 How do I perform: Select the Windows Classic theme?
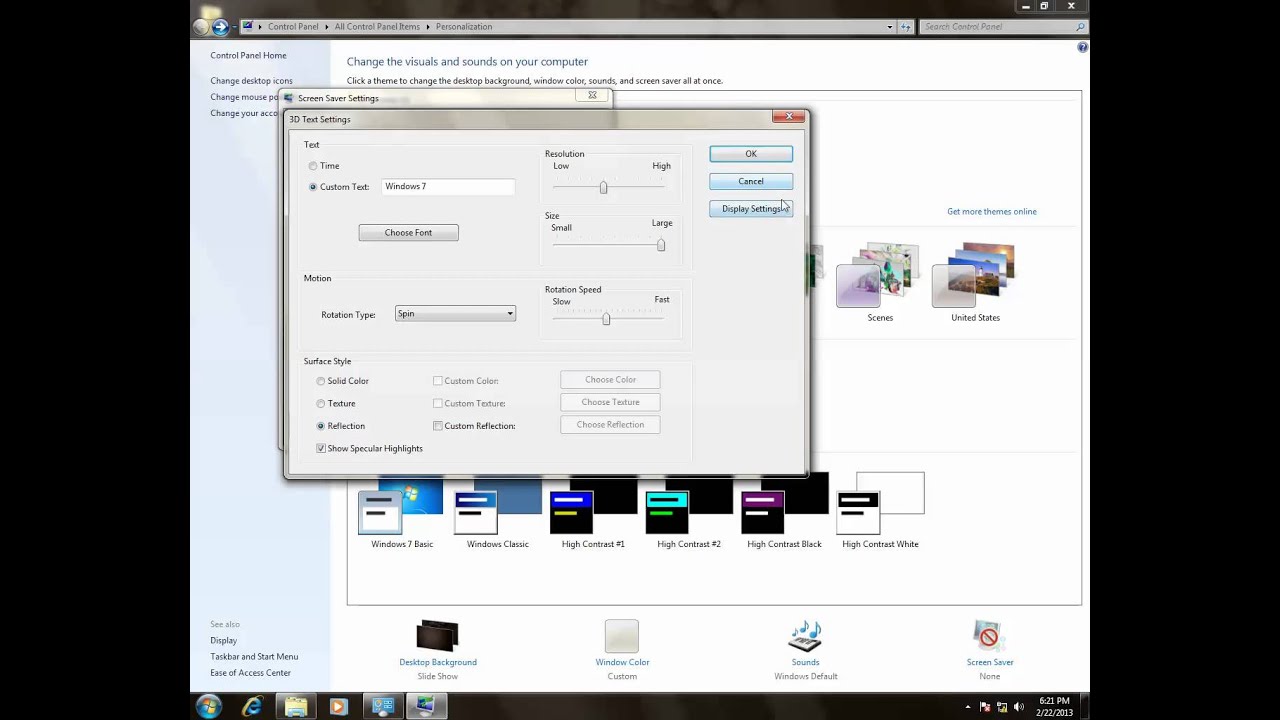click(497, 513)
